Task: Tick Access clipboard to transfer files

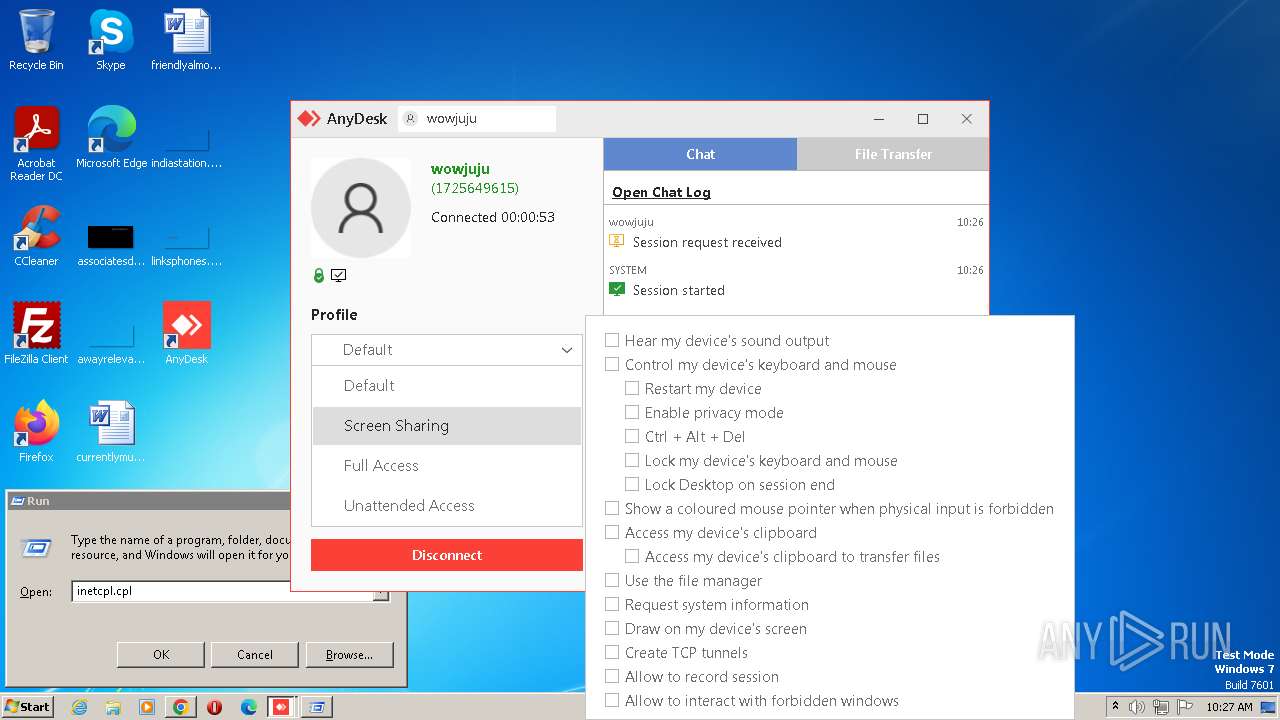Action: pyautogui.click(x=632, y=557)
